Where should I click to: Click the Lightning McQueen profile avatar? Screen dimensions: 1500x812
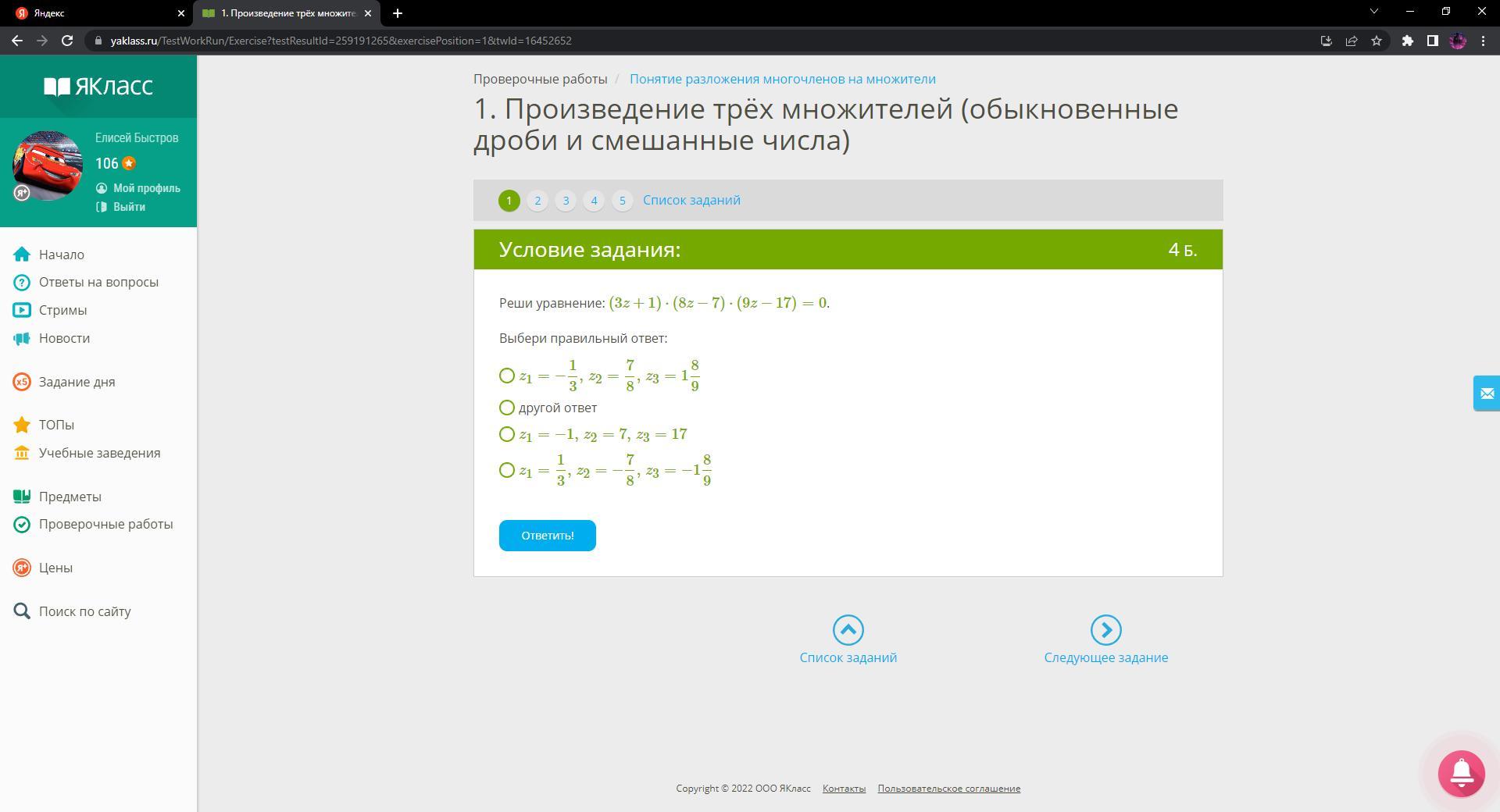pyautogui.click(x=48, y=166)
